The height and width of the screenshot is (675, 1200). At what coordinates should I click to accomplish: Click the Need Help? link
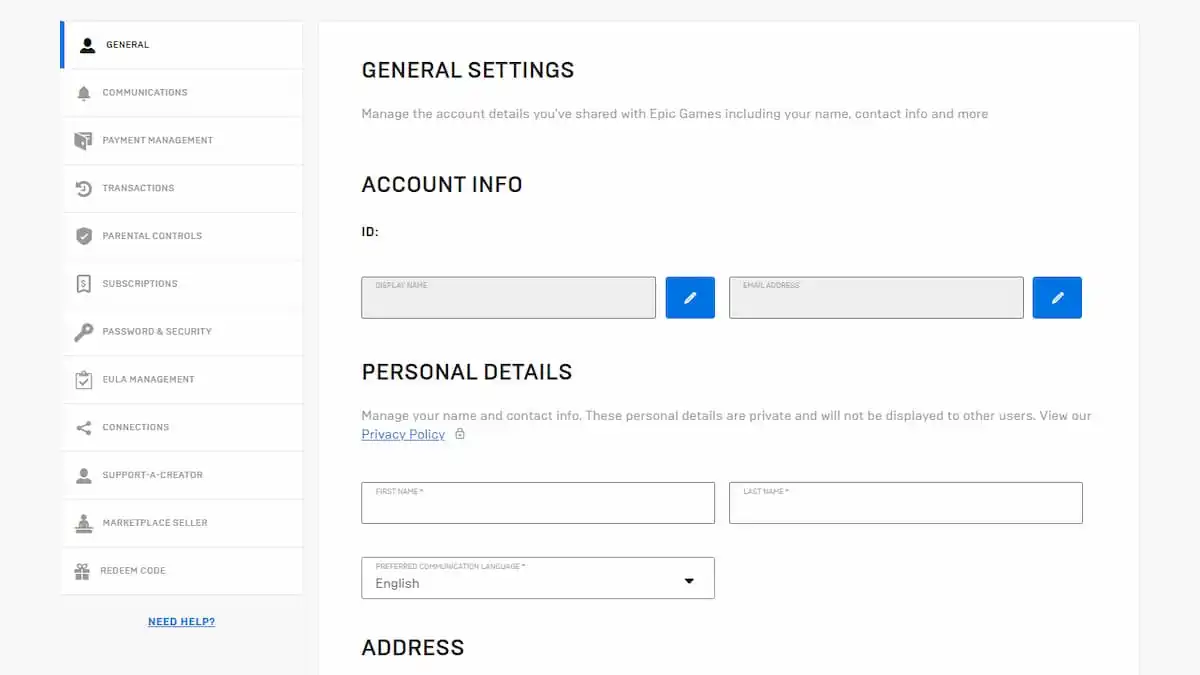181,622
